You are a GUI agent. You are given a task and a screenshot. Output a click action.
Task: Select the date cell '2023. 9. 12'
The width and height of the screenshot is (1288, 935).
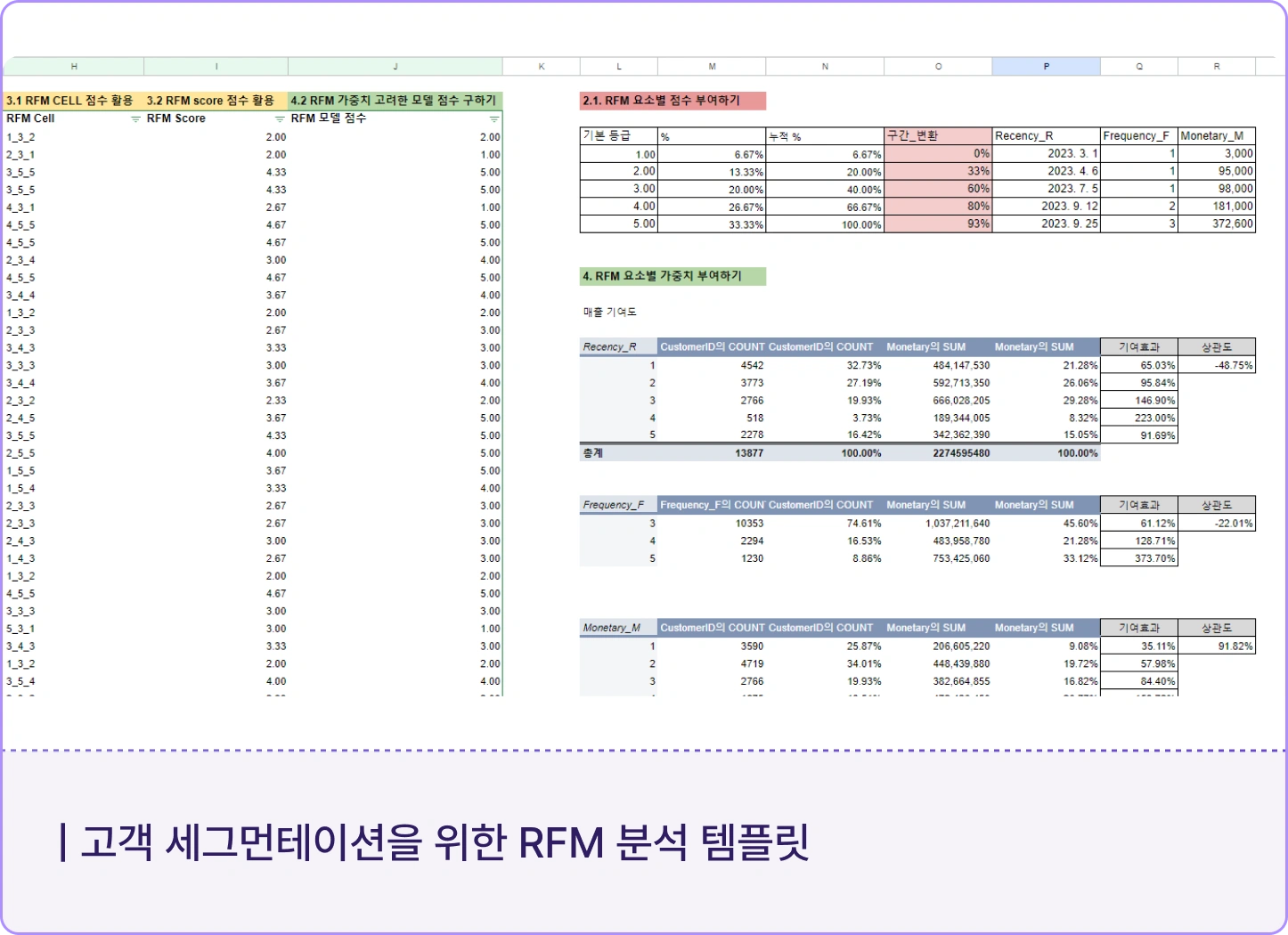[x=1047, y=206]
